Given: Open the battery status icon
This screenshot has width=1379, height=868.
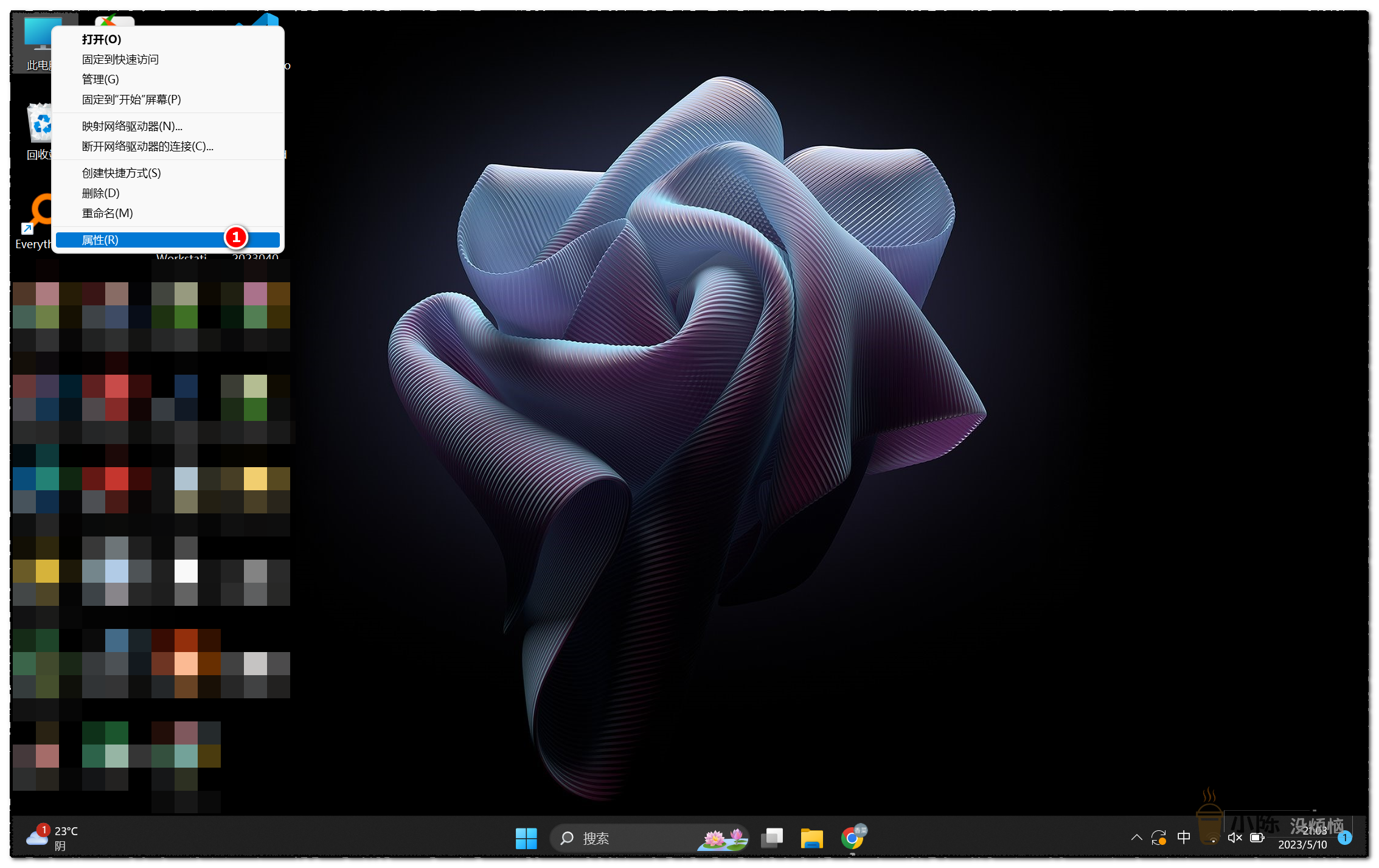Looking at the screenshot, I should point(1257,838).
